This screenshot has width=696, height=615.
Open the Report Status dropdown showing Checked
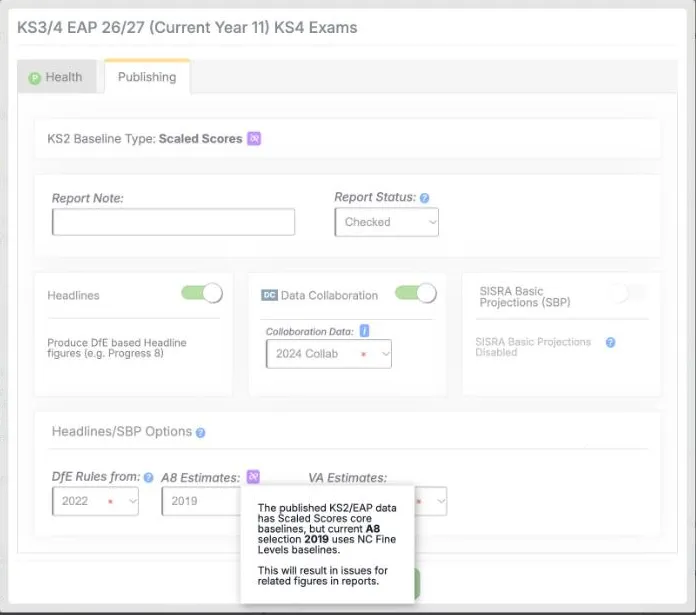tap(387, 222)
